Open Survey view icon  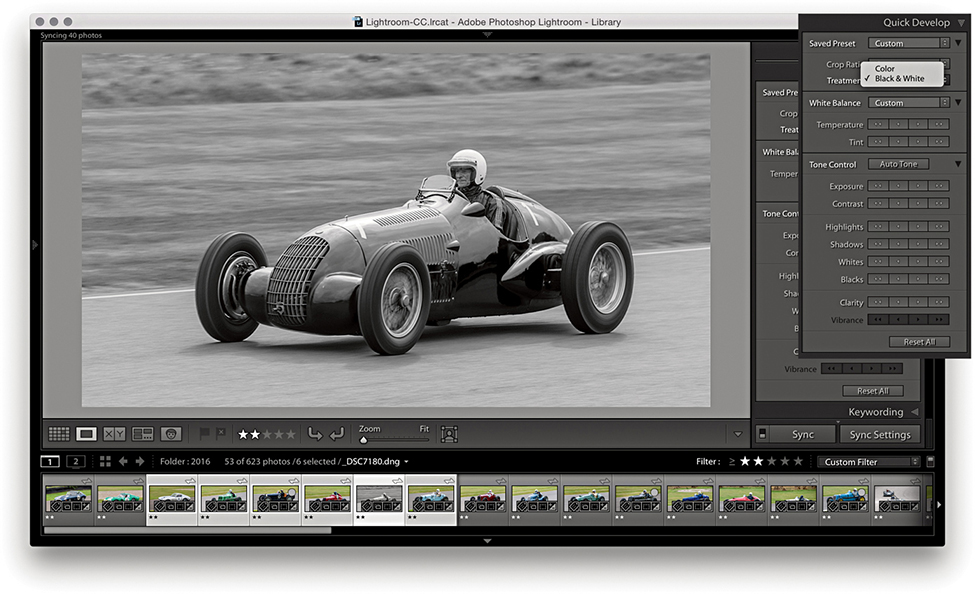coord(143,434)
